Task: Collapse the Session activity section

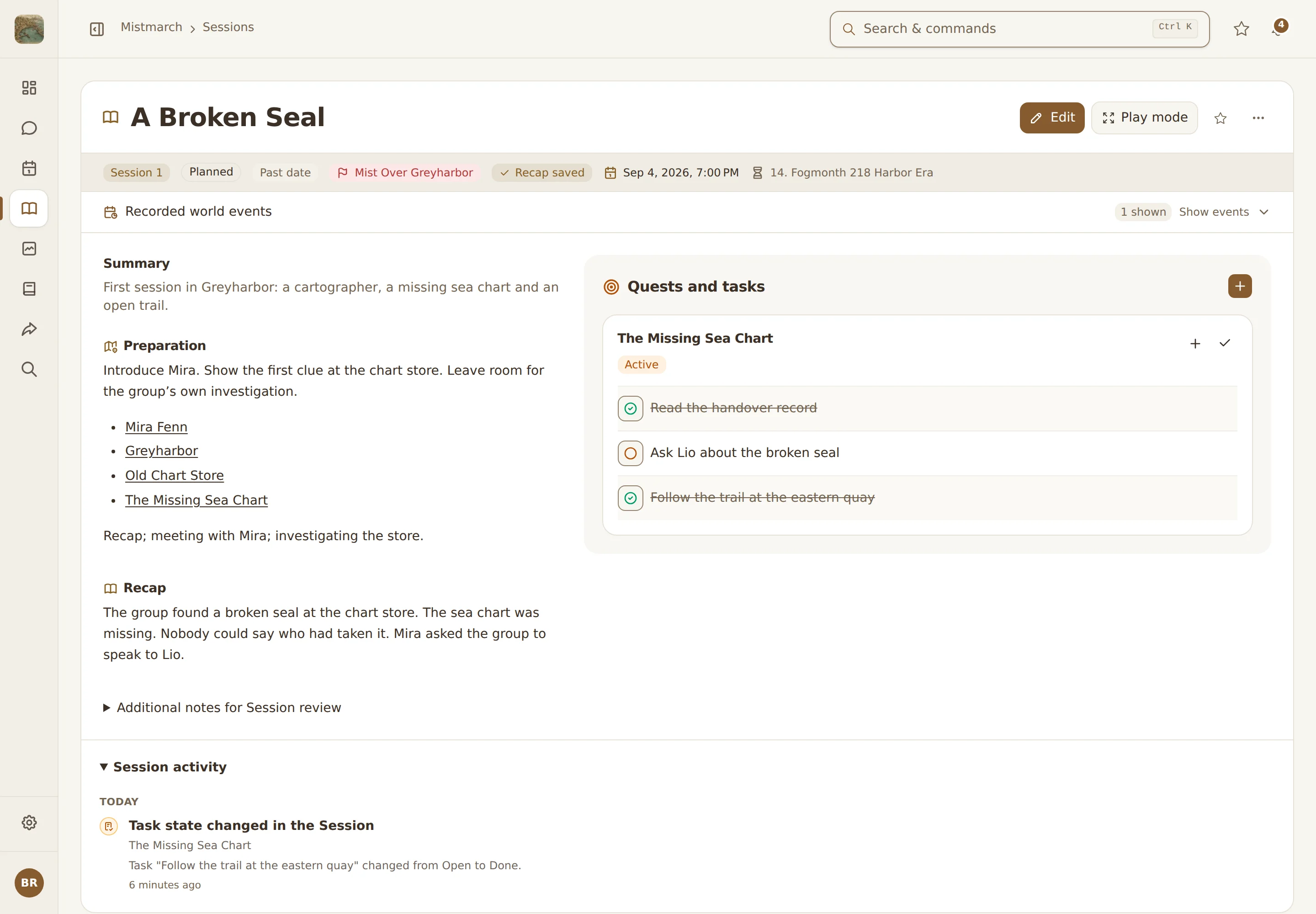Action: (x=164, y=767)
